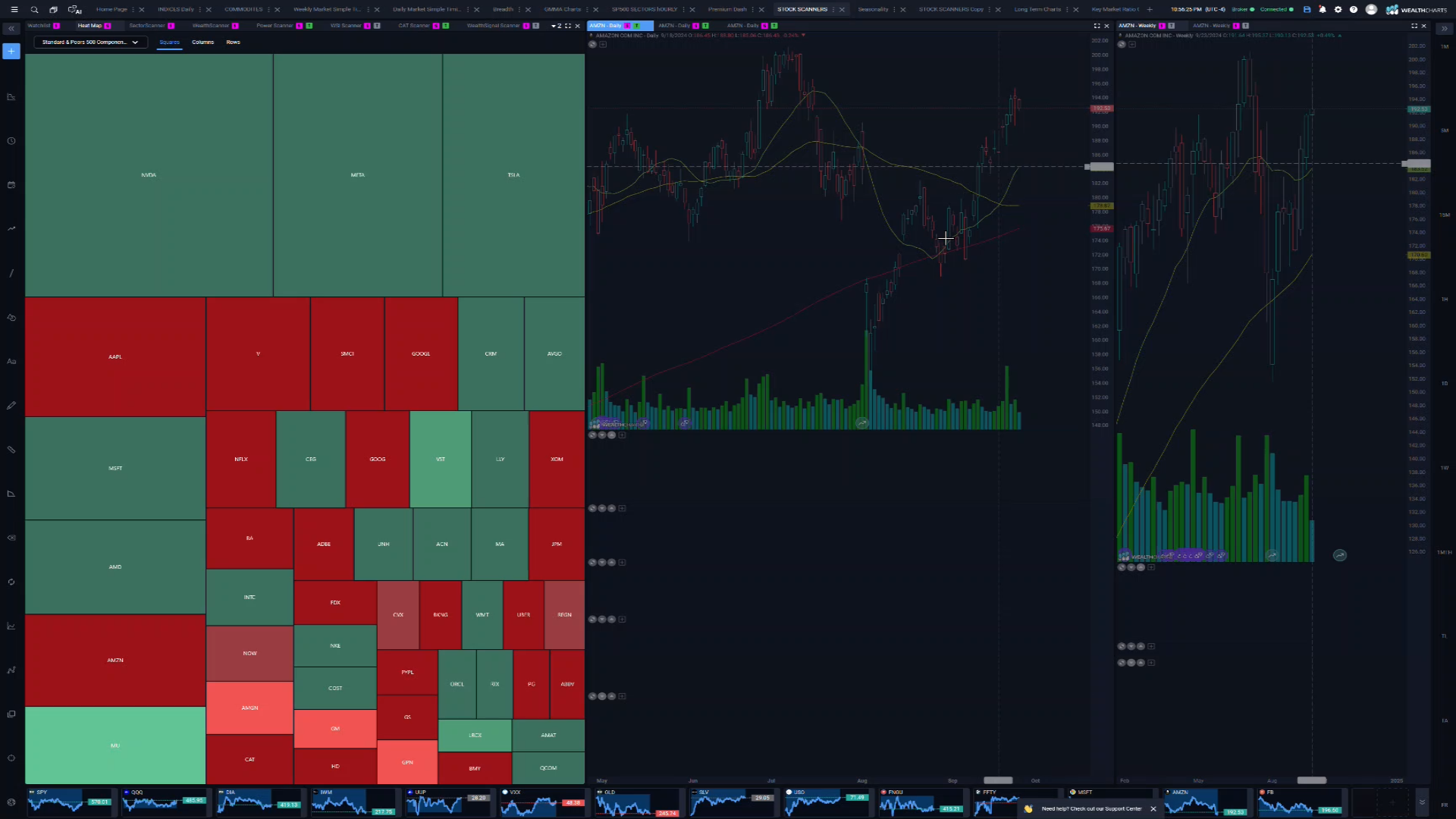The width and height of the screenshot is (1456, 819).
Task: Select the trend line drawing tool in sidebar
Action: tap(11, 273)
